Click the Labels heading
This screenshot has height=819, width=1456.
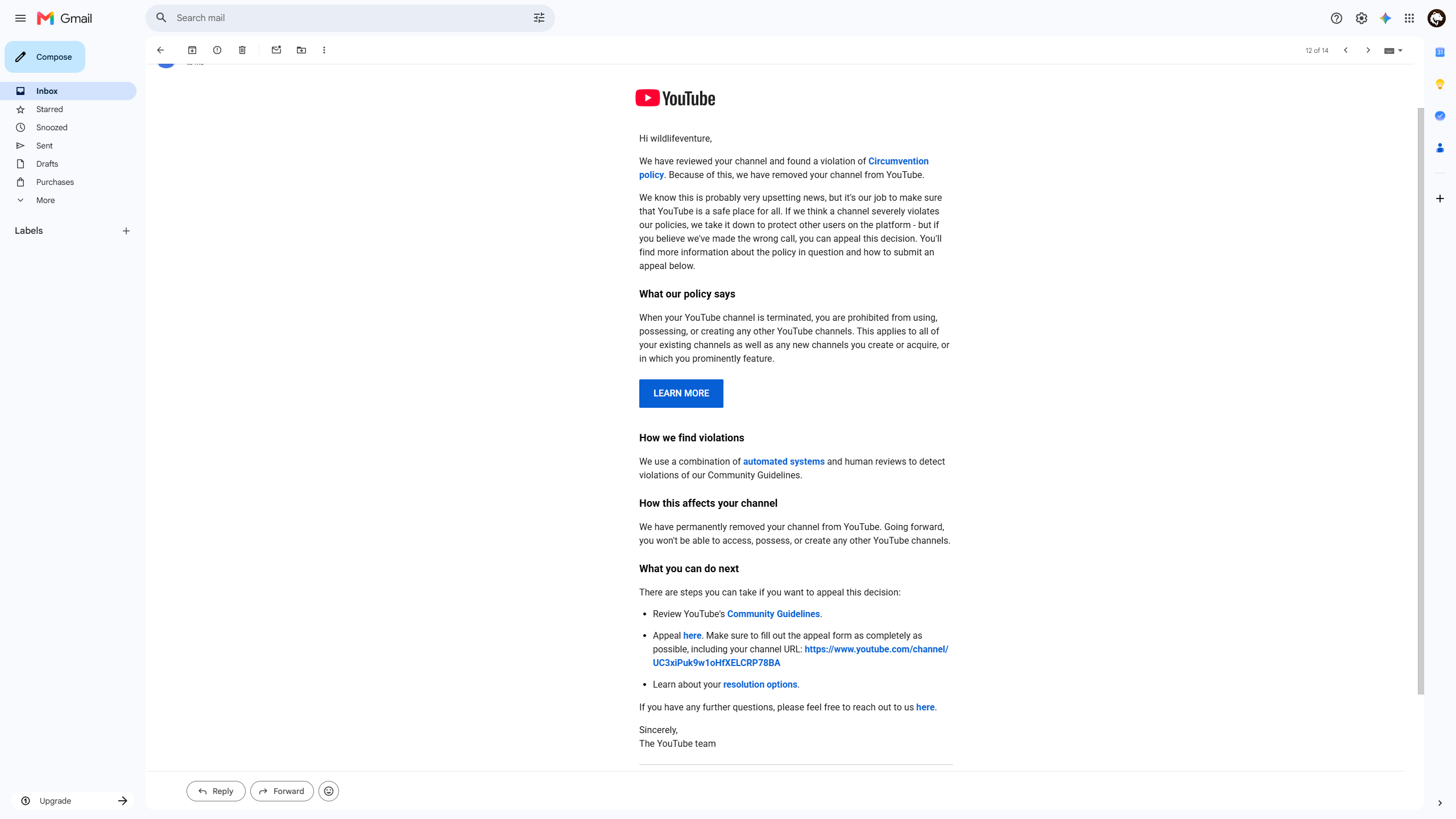(x=29, y=231)
